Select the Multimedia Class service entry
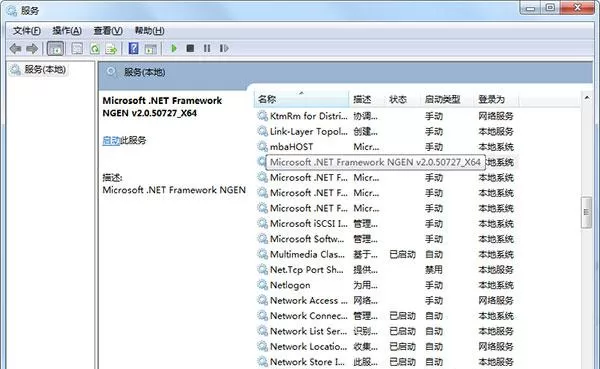This screenshot has width=600, height=369. tap(385, 255)
